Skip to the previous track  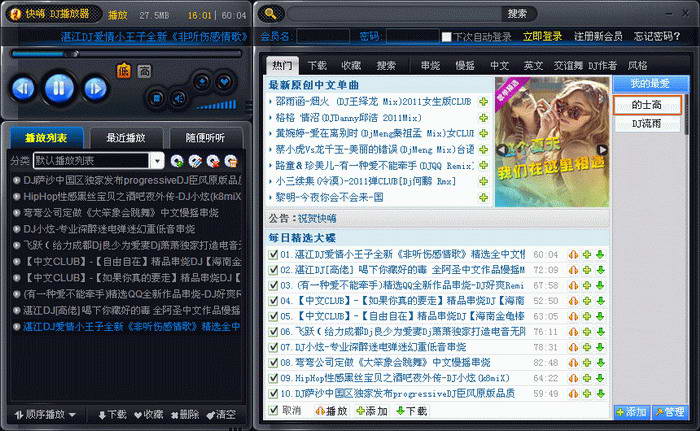pos(23,88)
